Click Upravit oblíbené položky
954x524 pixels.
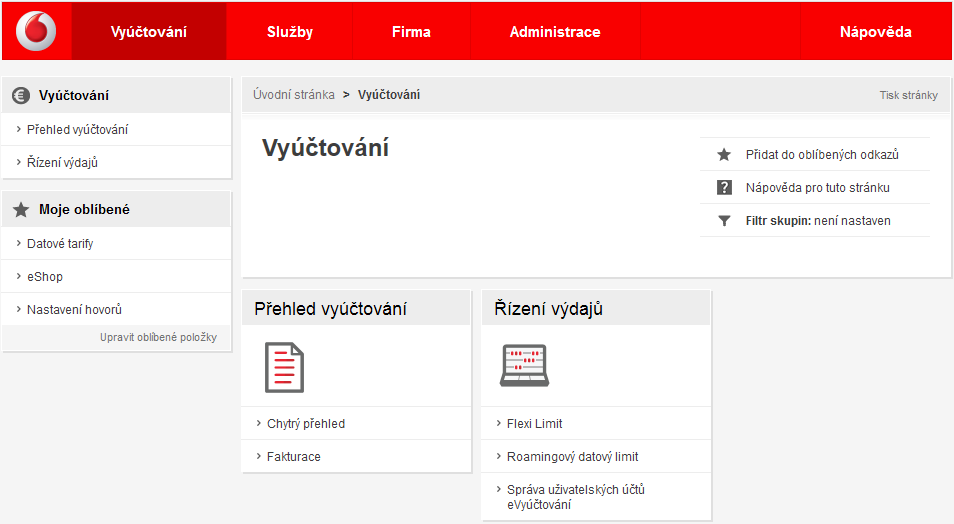158,337
